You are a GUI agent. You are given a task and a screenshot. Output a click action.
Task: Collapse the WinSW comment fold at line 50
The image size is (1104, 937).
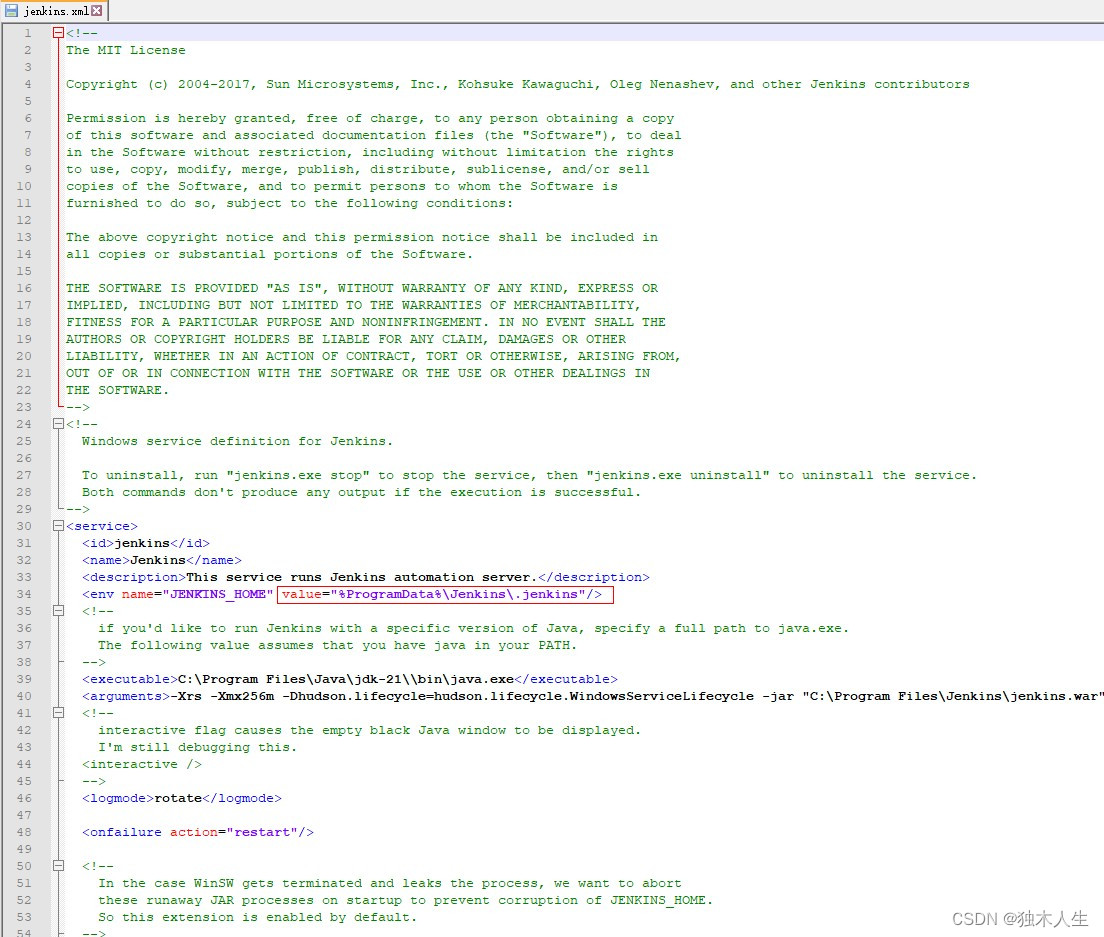[x=58, y=866]
